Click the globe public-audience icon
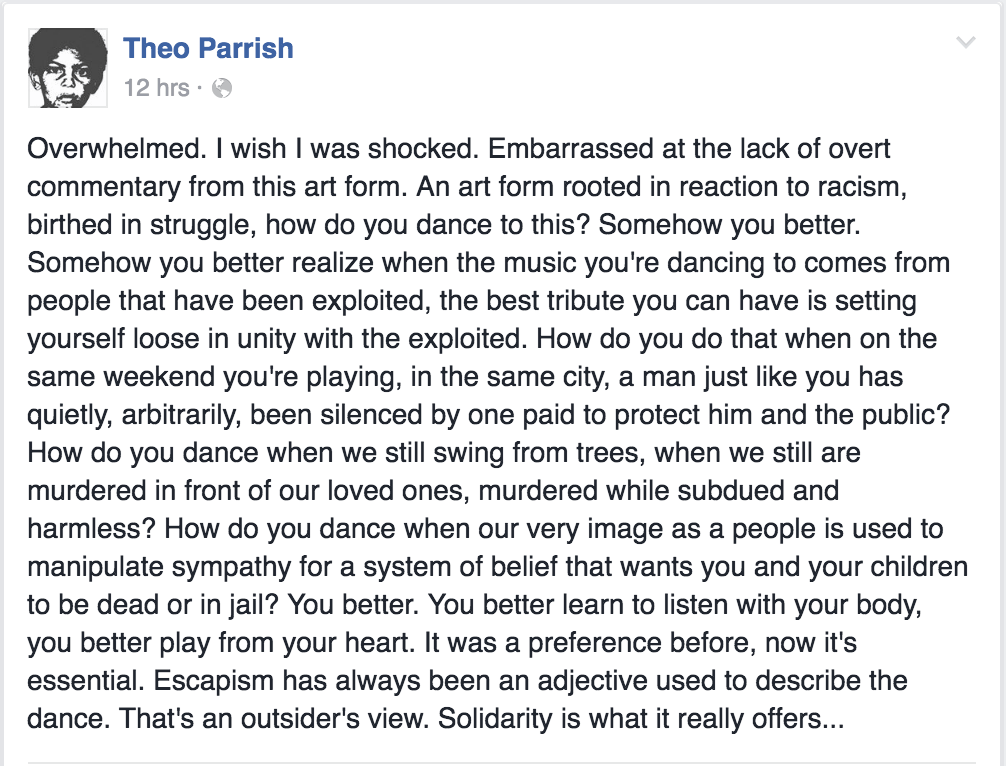1006x766 pixels. (221, 88)
